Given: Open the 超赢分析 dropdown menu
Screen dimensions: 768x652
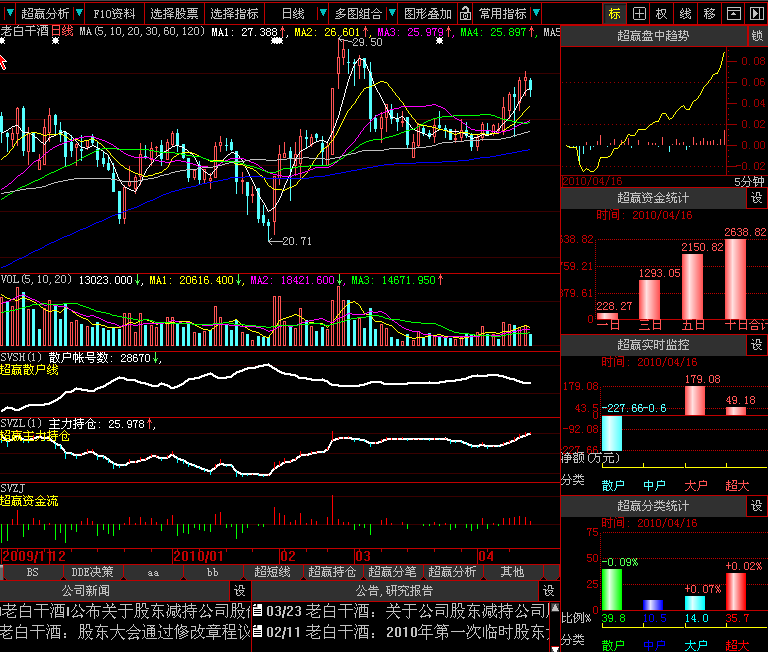Looking at the screenshot, I should point(45,14).
